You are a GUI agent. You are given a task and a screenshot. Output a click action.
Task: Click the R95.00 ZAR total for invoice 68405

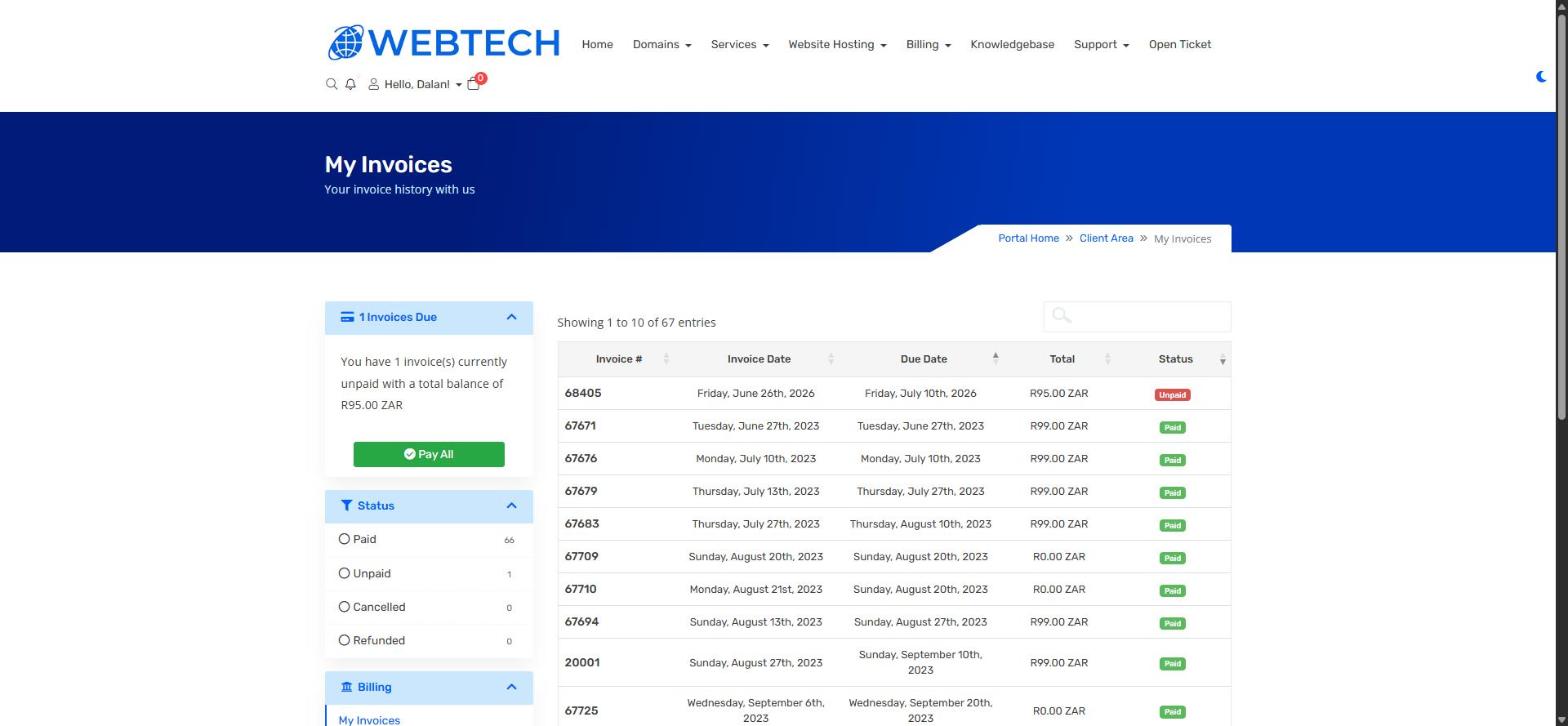(1059, 393)
